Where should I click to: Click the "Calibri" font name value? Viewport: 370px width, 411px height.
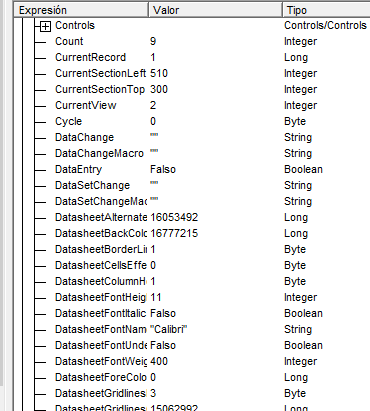point(168,329)
